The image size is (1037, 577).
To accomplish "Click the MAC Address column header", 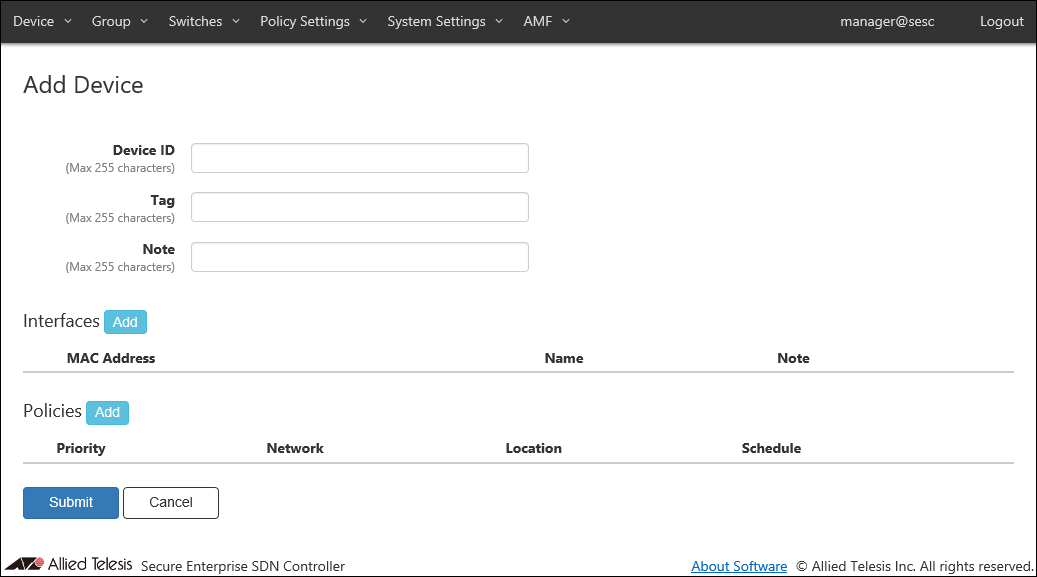I will 111,358.
